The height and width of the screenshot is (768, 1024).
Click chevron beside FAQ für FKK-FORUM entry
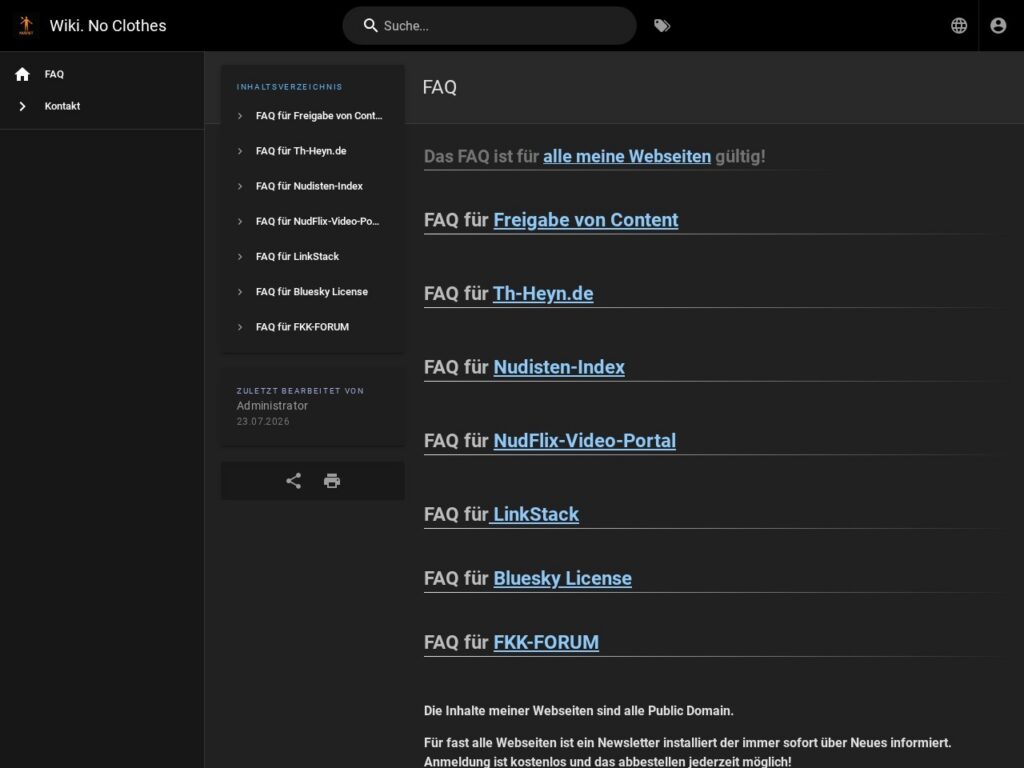tap(240, 327)
